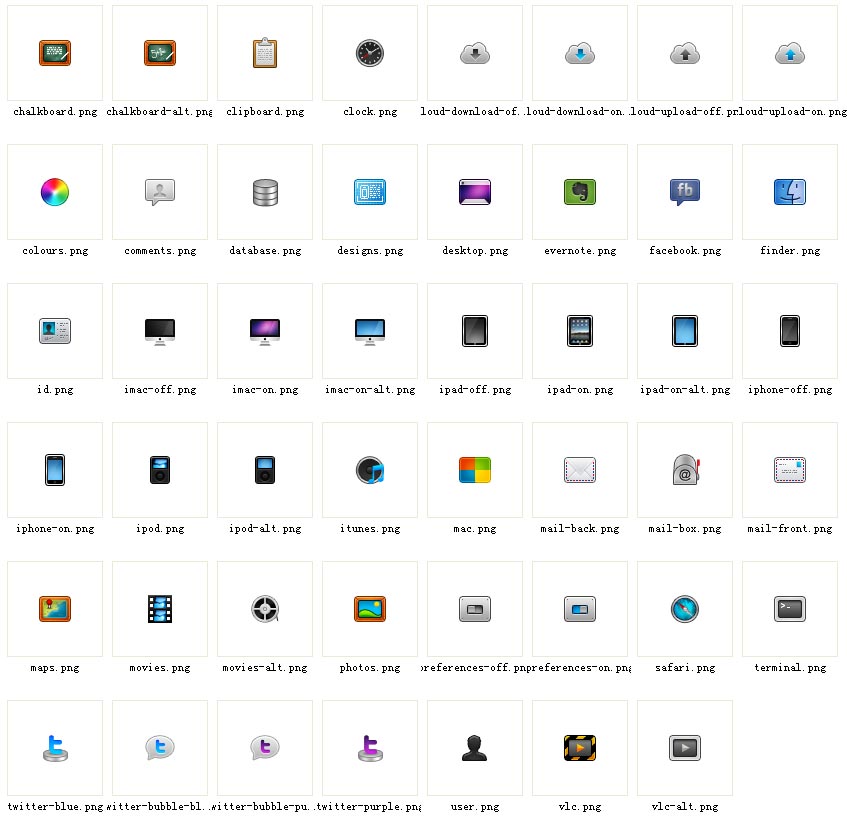
Task: Select the grey vlc-alt play icon
Action: (x=685, y=748)
